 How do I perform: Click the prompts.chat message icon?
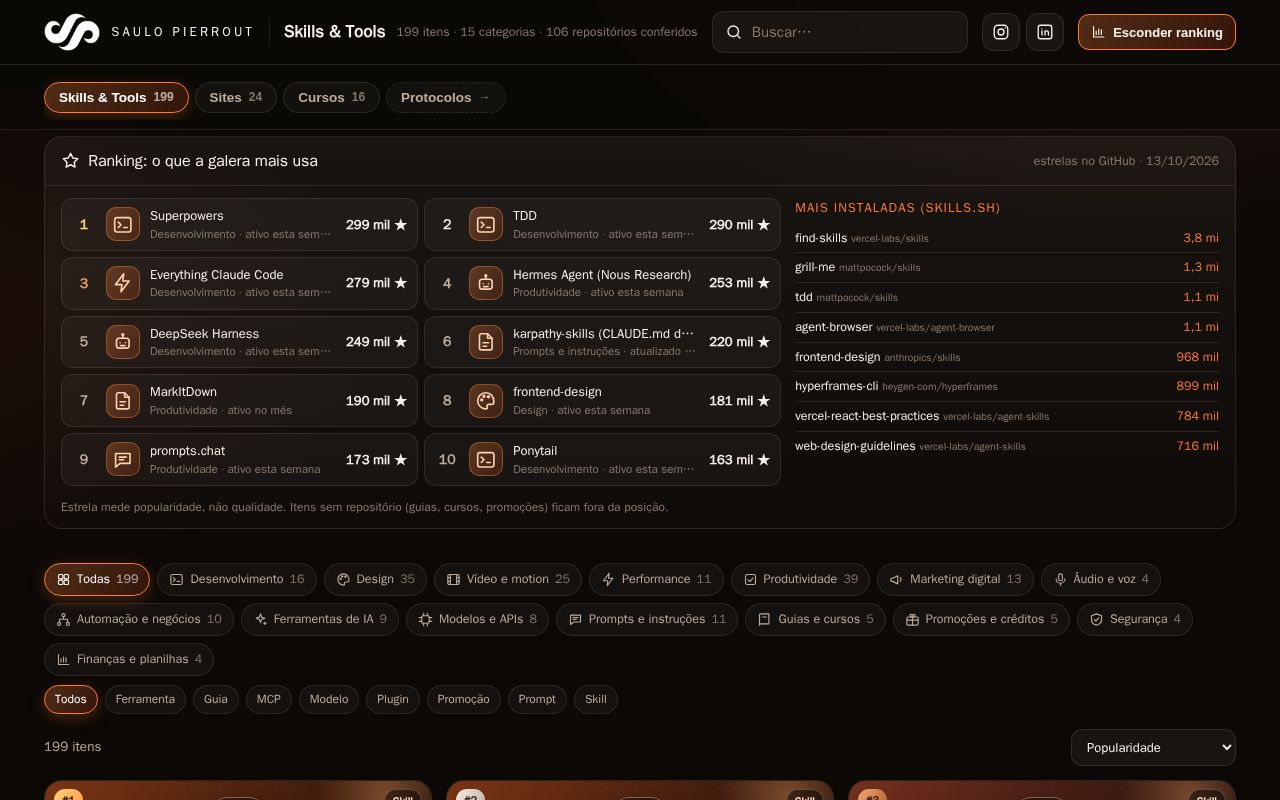pyautogui.click(x=122, y=460)
